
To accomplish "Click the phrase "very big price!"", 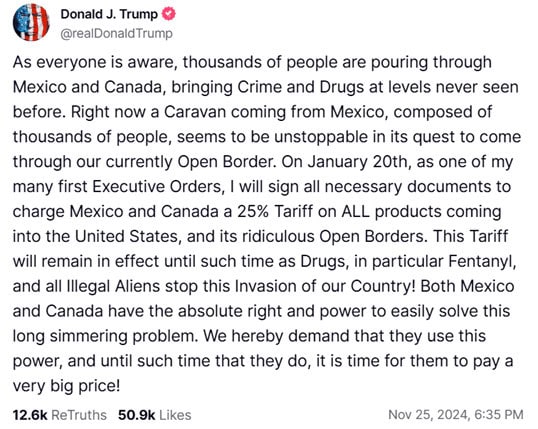I will point(67,386).
